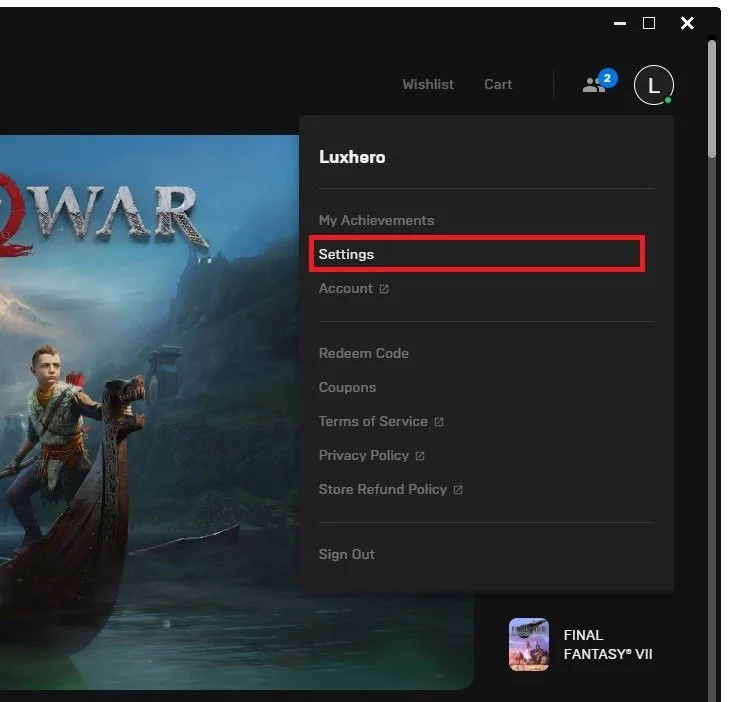This screenshot has width=731, height=702.
Task: Select the FINAL FANTASY VII title text
Action: [x=608, y=645]
